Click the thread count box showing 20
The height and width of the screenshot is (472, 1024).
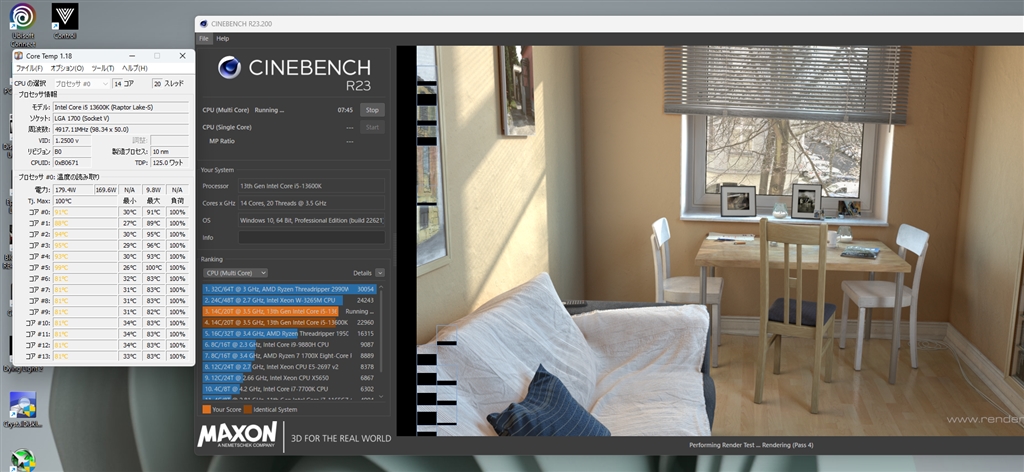(x=157, y=84)
